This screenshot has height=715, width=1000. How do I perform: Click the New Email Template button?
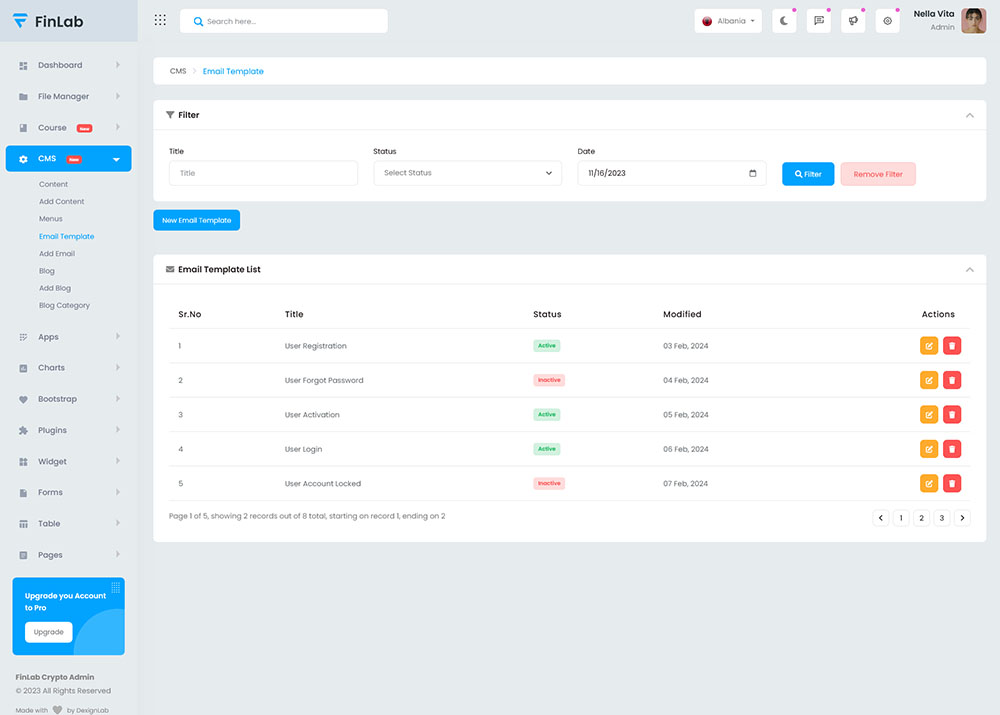click(x=196, y=220)
